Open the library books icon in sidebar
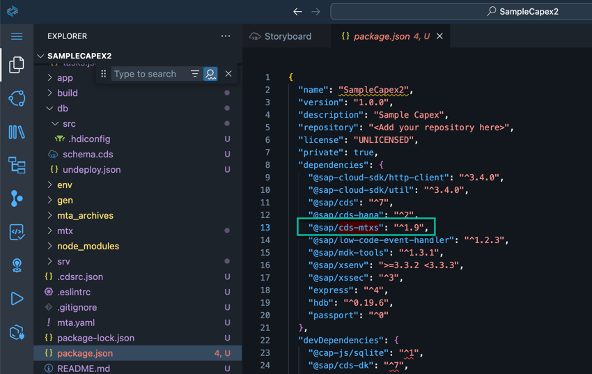Image resolution: width=592 pixels, height=374 pixels. [x=17, y=132]
